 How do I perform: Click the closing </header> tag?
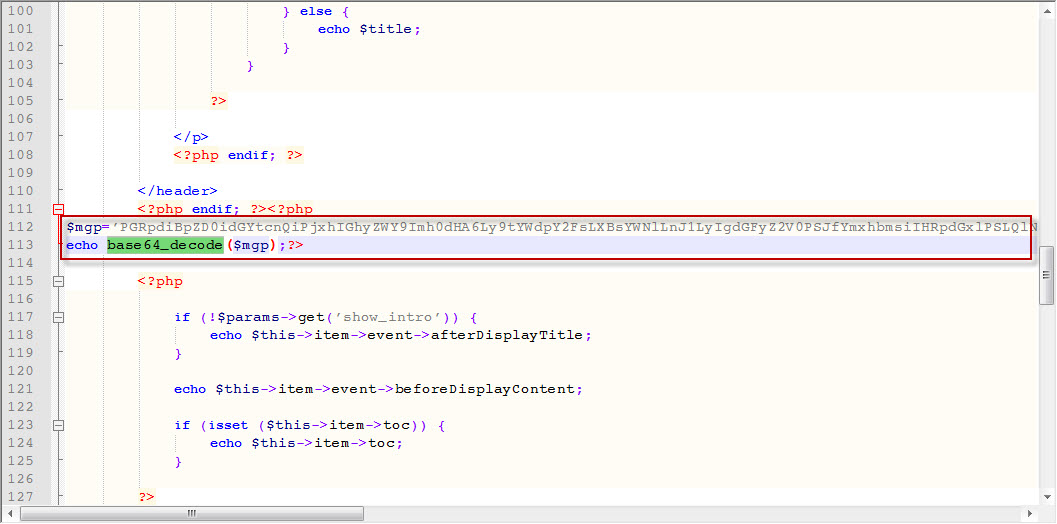(x=177, y=192)
